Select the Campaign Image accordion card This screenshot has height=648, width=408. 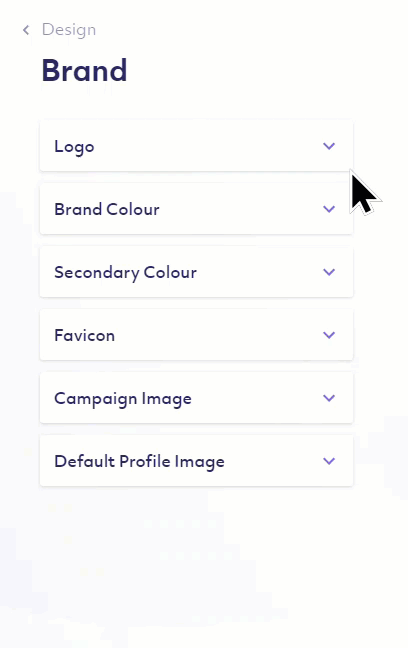196,398
